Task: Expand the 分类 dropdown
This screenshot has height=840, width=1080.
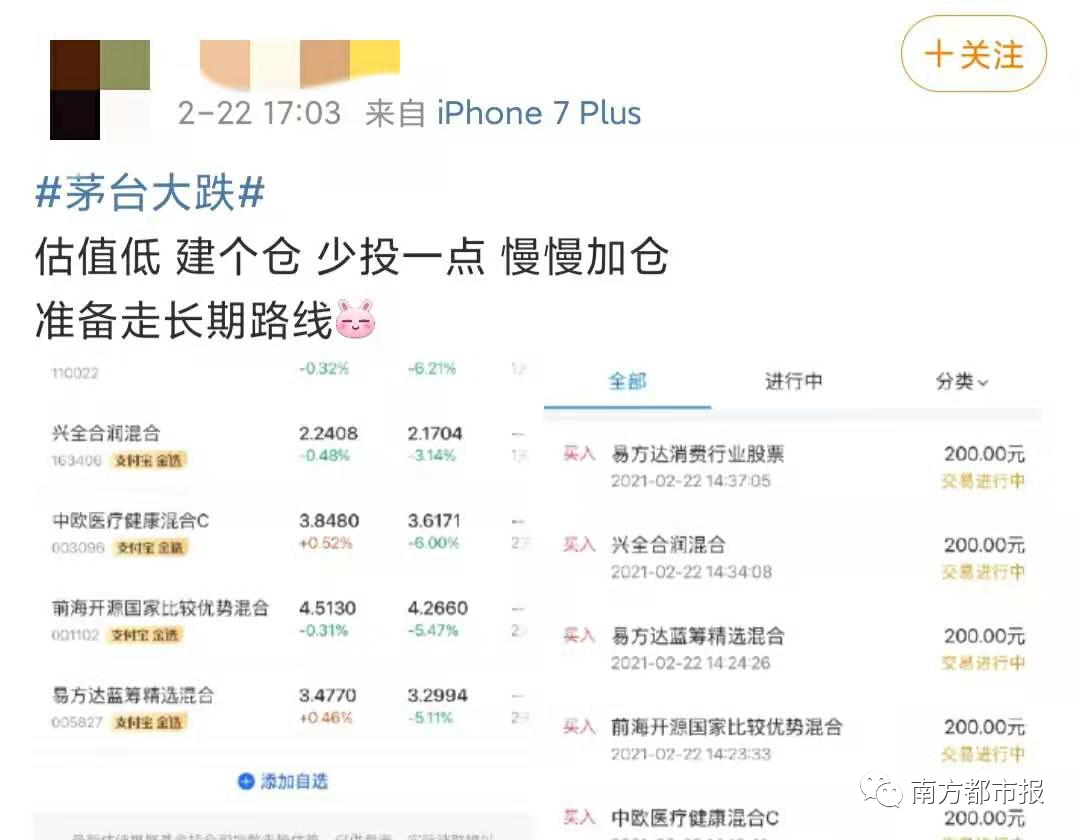Action: tap(961, 381)
